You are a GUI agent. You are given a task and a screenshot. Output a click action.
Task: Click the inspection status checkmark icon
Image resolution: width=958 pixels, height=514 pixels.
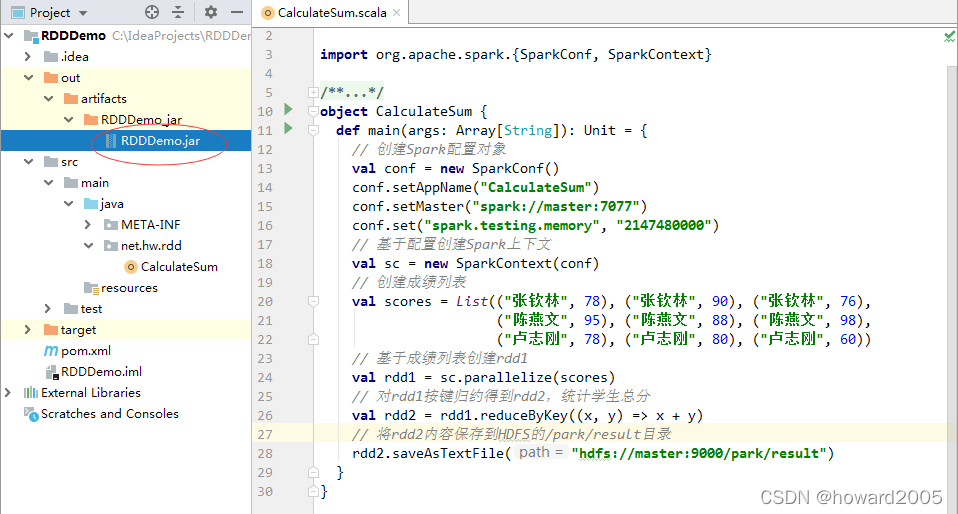(949, 37)
